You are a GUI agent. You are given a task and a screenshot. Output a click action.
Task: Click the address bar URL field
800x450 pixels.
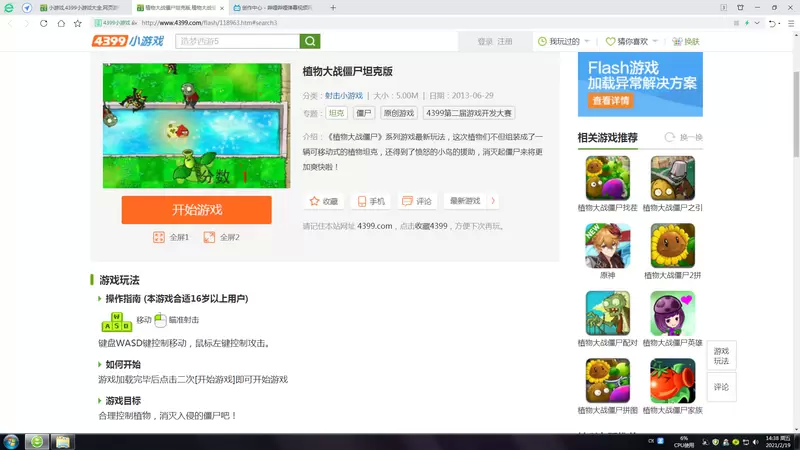click(408, 23)
